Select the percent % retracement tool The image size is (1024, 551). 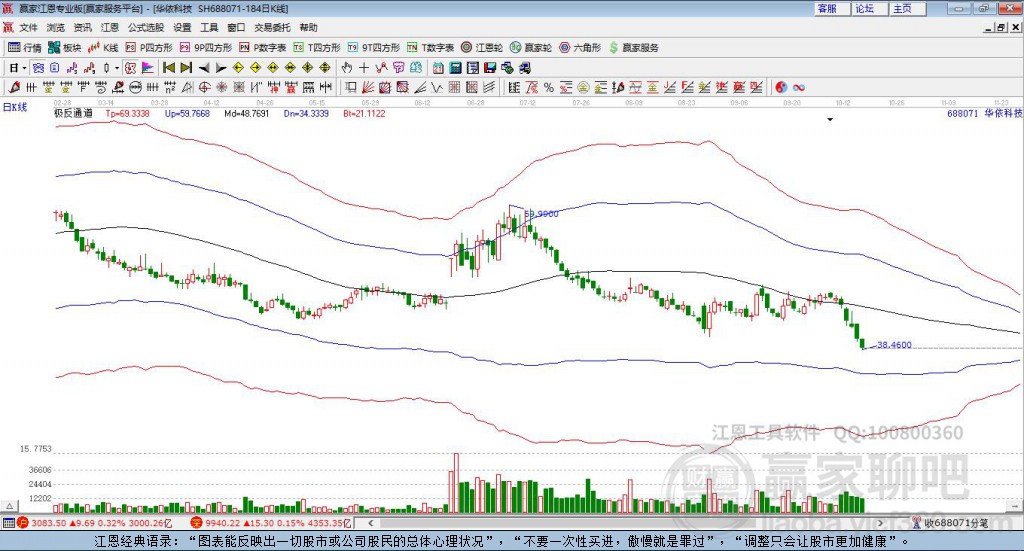point(549,87)
